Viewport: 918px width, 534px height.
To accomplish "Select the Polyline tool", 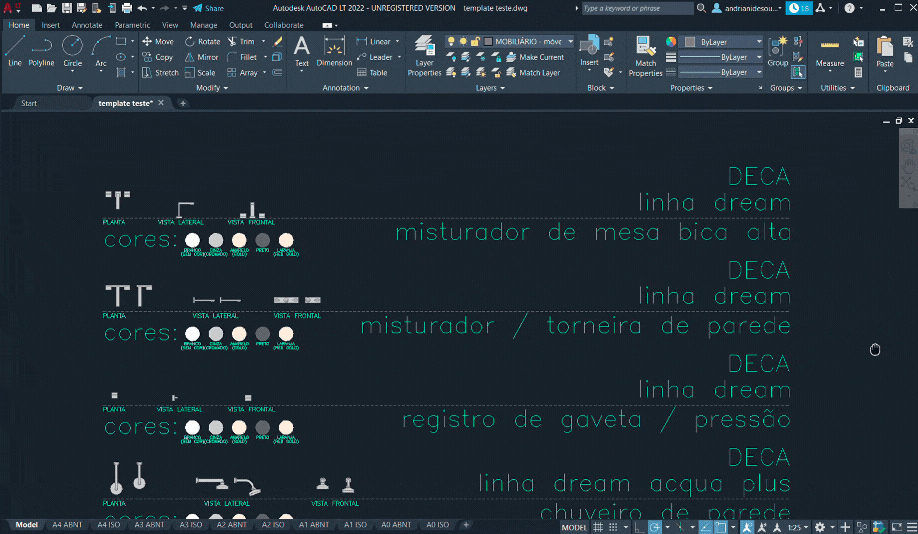I will coord(41,51).
